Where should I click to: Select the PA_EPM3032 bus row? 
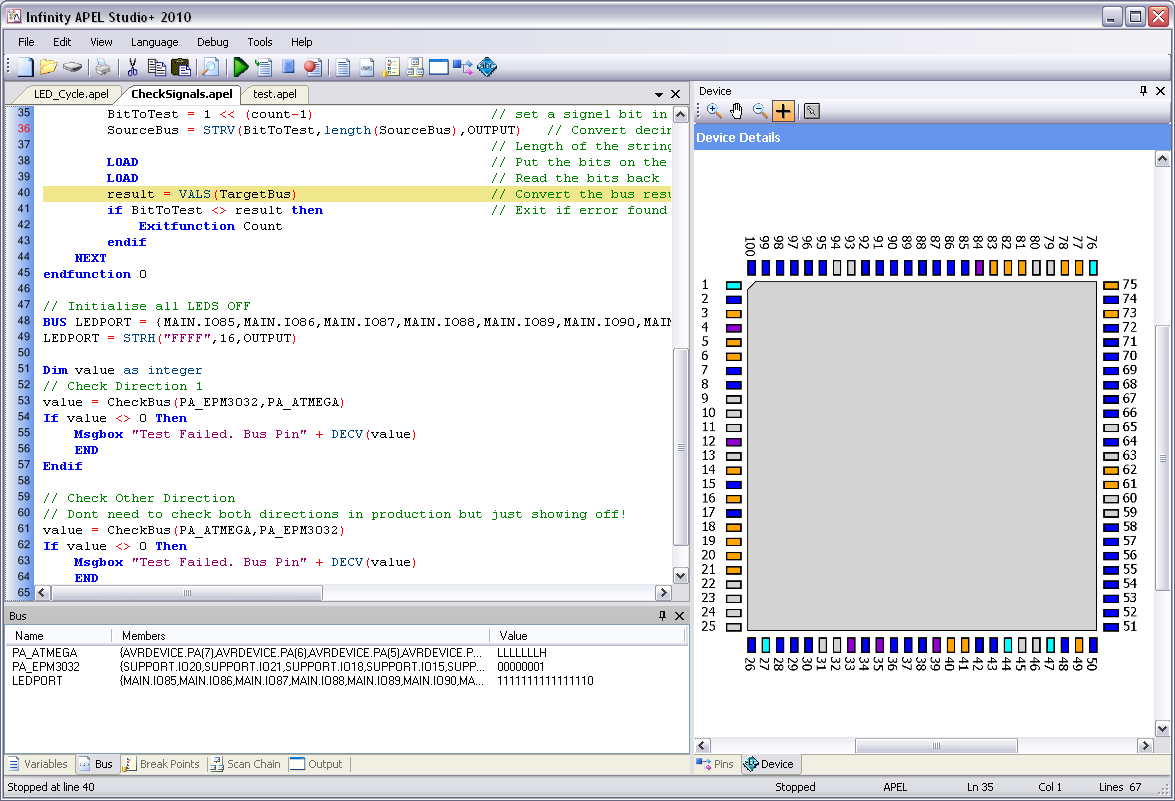46,666
